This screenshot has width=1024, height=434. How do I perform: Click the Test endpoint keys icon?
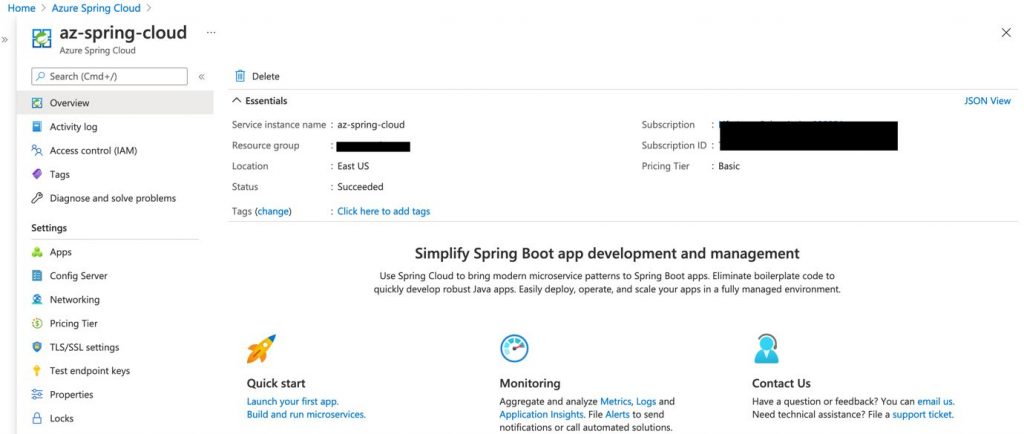37,371
